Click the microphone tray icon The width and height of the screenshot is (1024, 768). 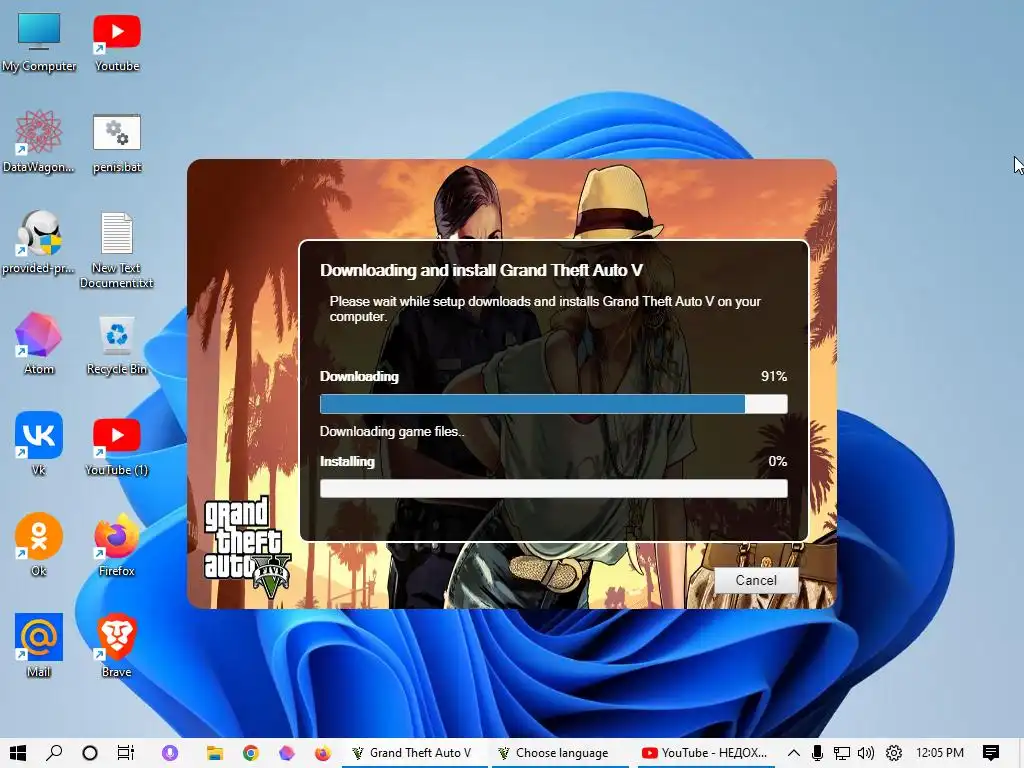pos(817,753)
